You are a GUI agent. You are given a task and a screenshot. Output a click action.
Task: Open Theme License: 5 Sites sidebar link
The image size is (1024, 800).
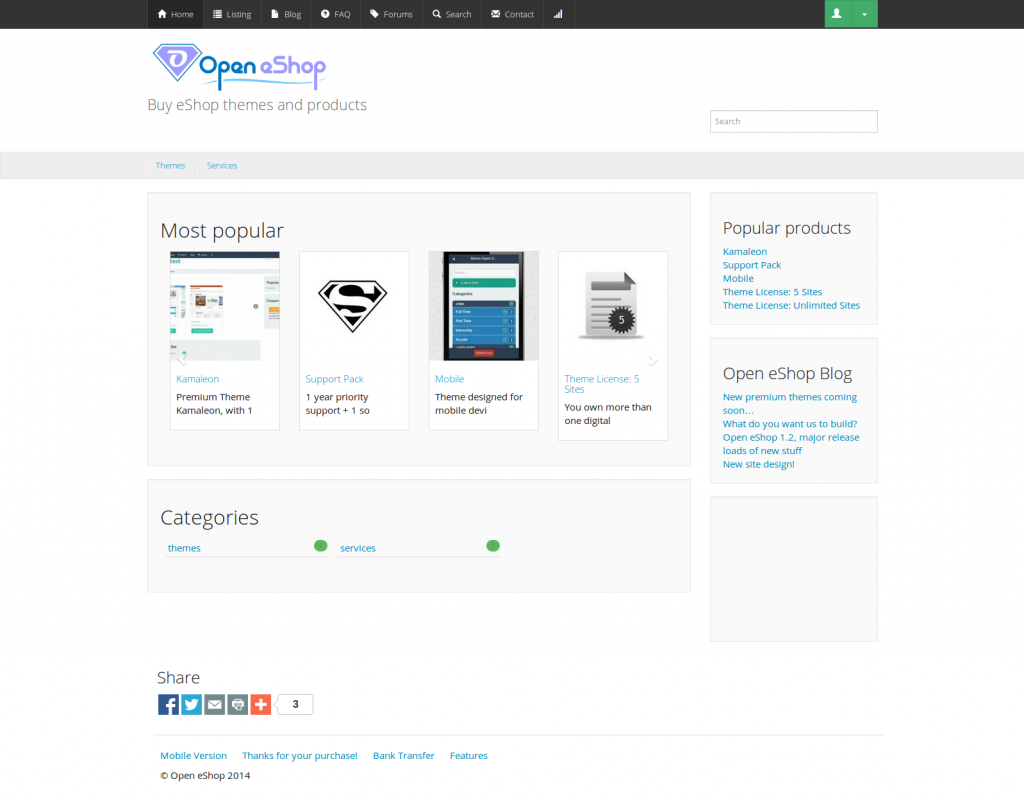click(772, 292)
